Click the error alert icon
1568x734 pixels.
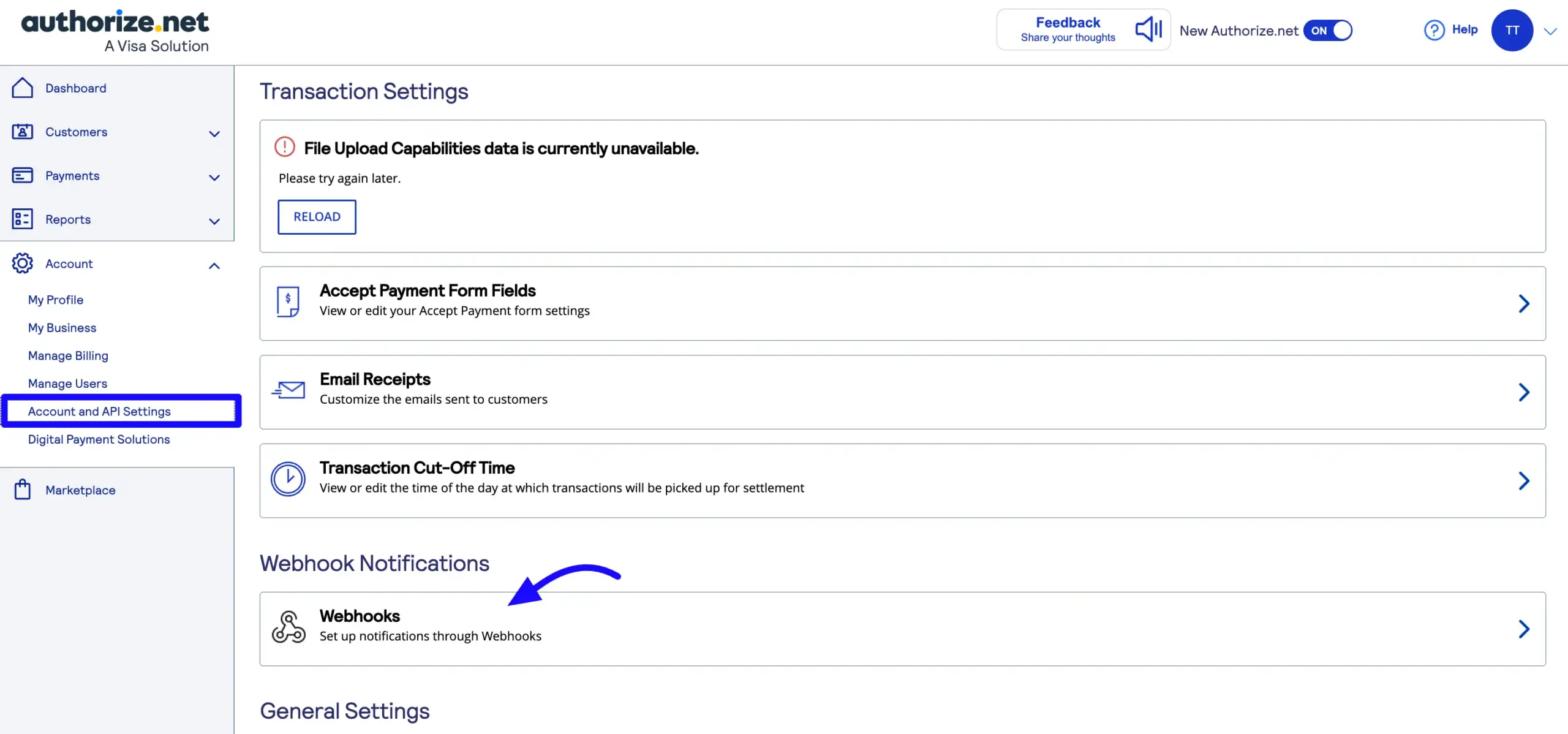tap(284, 146)
